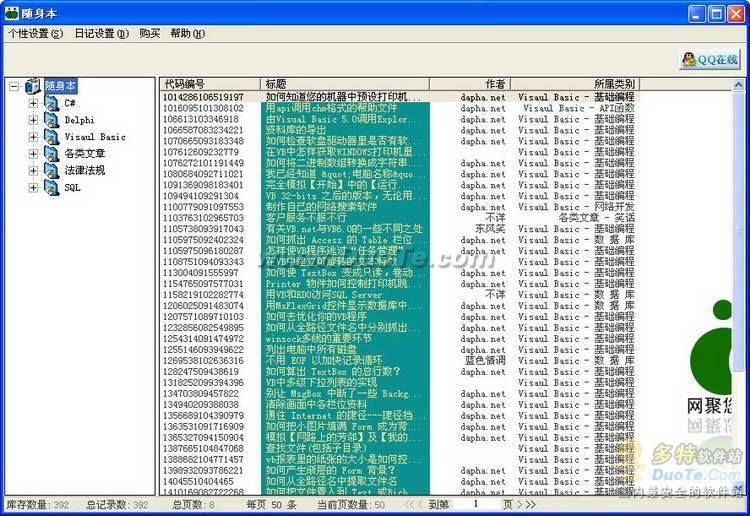Click the C# category icon
This screenshot has height=516, width=750.
[x=51, y=103]
